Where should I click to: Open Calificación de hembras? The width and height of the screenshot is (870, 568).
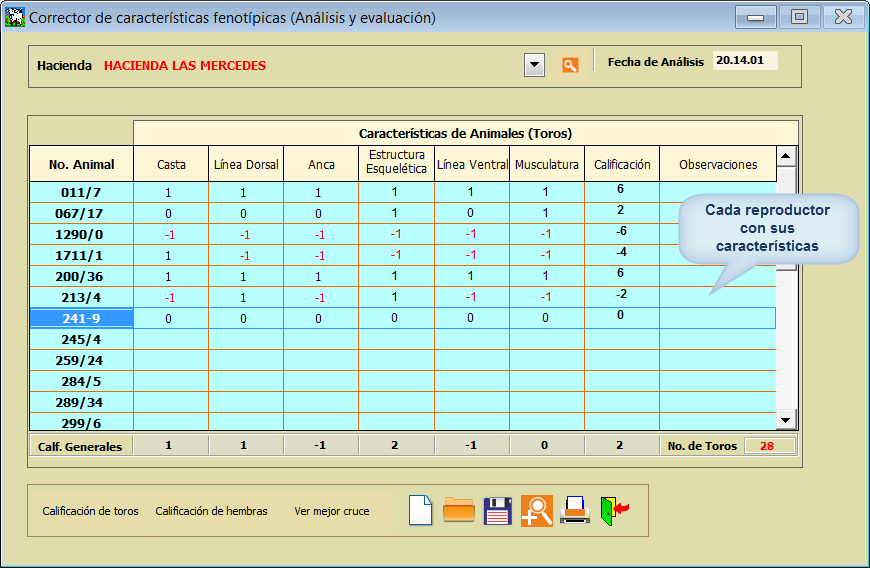pyautogui.click(x=211, y=511)
